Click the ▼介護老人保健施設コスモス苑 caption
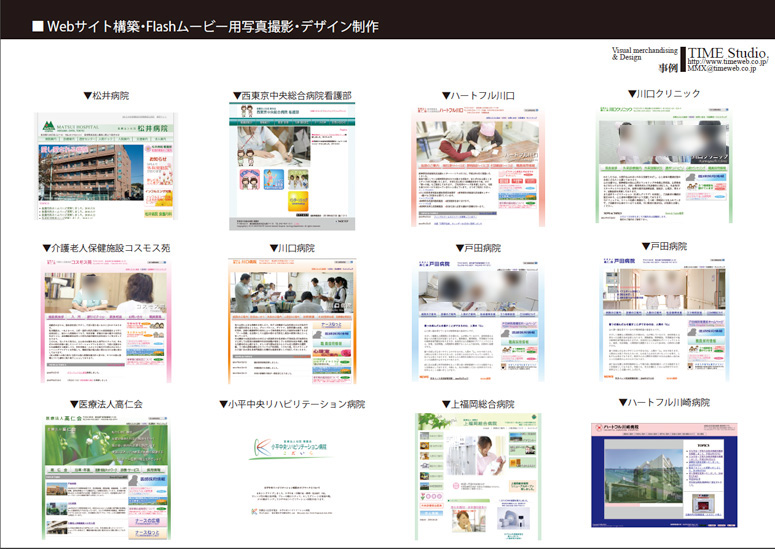The width and height of the screenshot is (775, 549). click(x=106, y=248)
